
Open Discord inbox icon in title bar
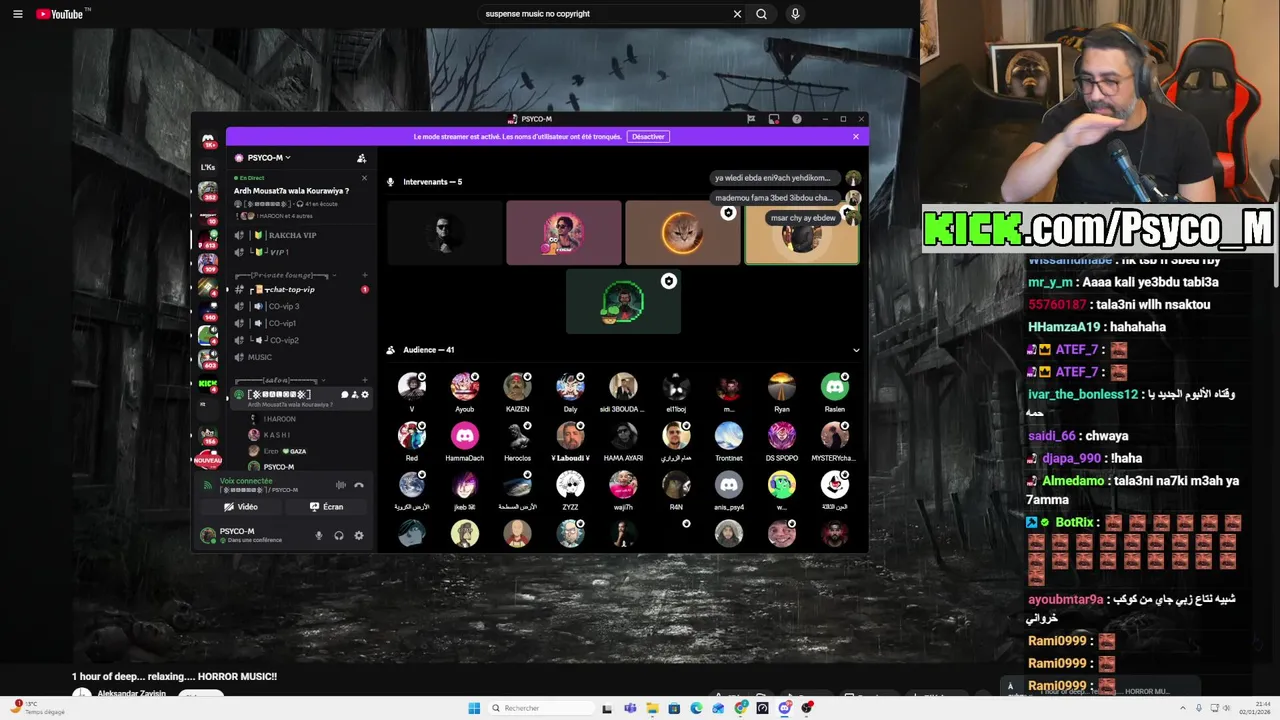[x=774, y=119]
